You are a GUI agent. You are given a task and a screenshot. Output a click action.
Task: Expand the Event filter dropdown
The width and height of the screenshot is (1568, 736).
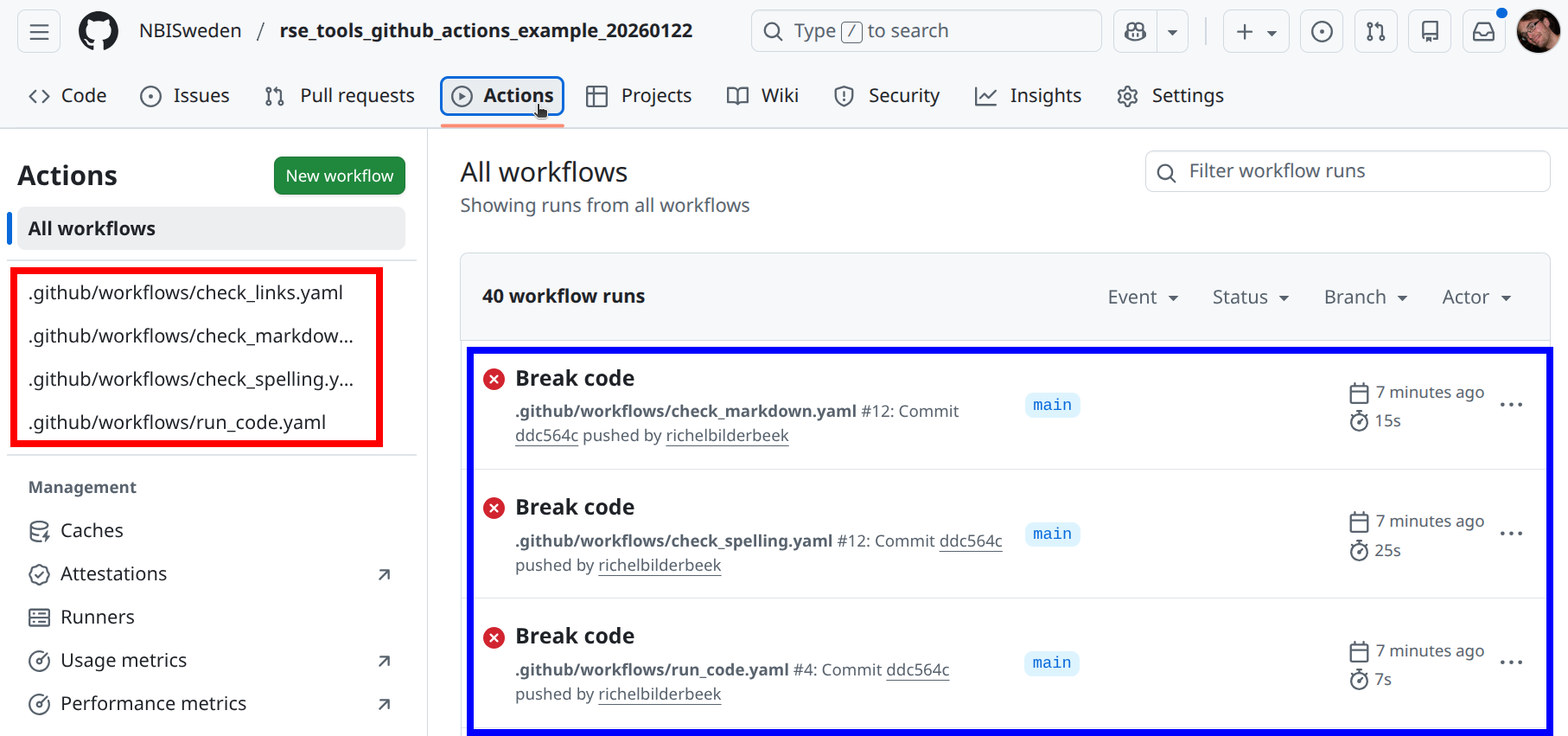(x=1143, y=298)
